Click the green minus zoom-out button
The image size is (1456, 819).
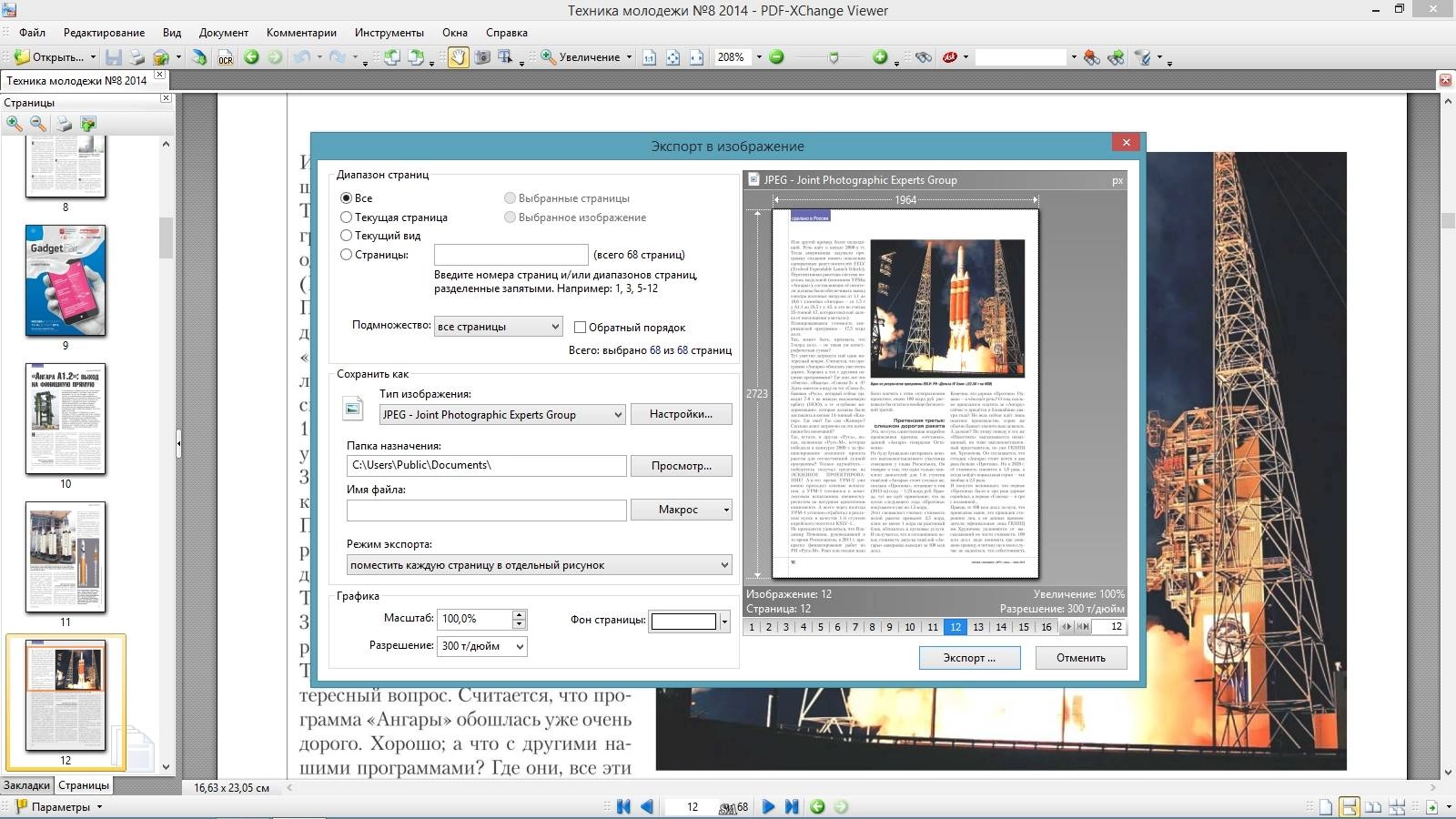(776, 57)
